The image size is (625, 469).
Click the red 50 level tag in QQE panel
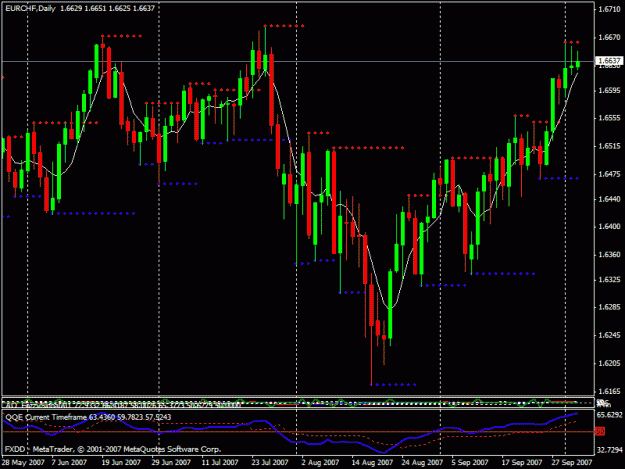point(600,431)
